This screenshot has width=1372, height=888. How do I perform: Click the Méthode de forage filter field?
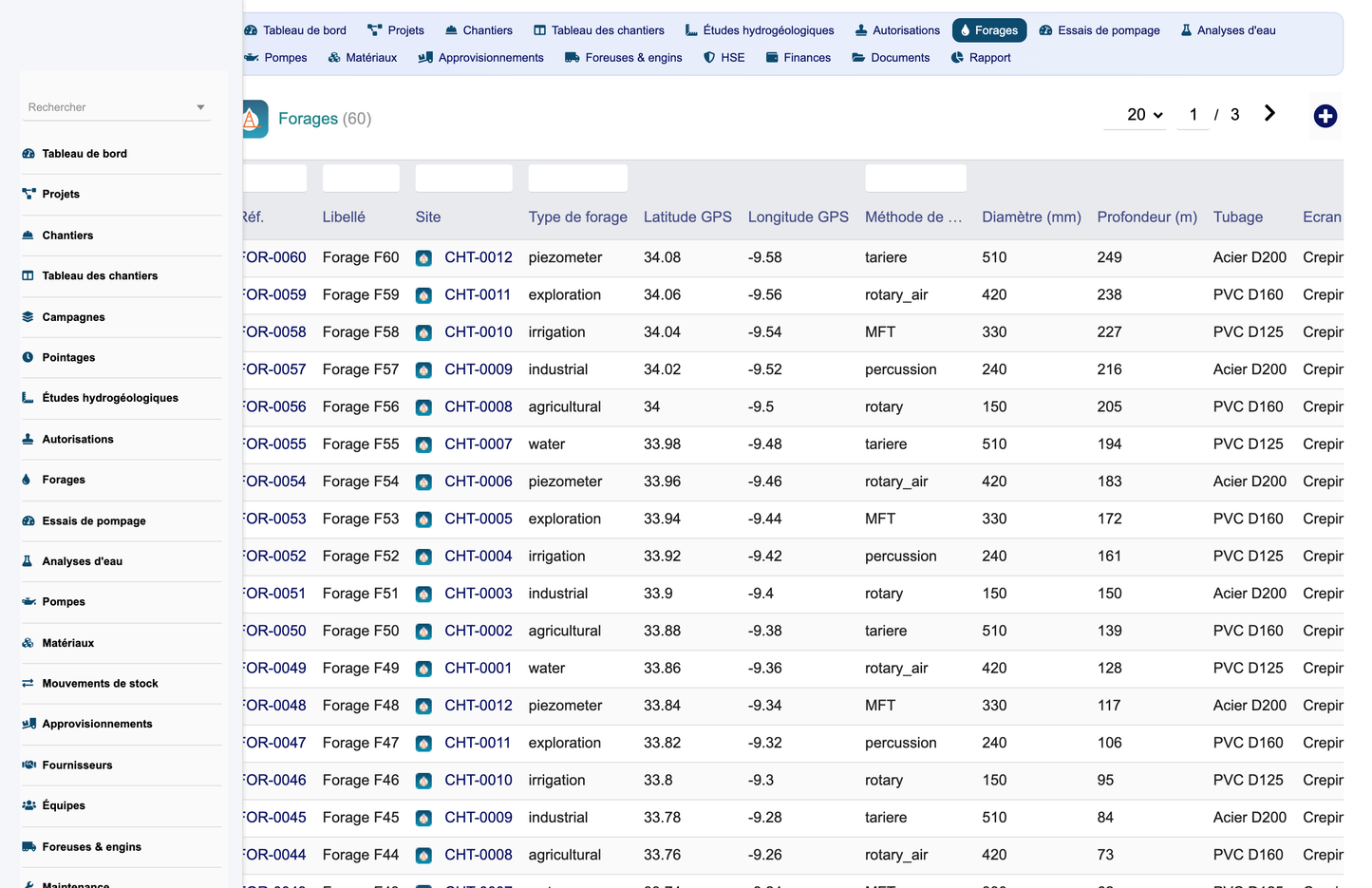point(916,179)
